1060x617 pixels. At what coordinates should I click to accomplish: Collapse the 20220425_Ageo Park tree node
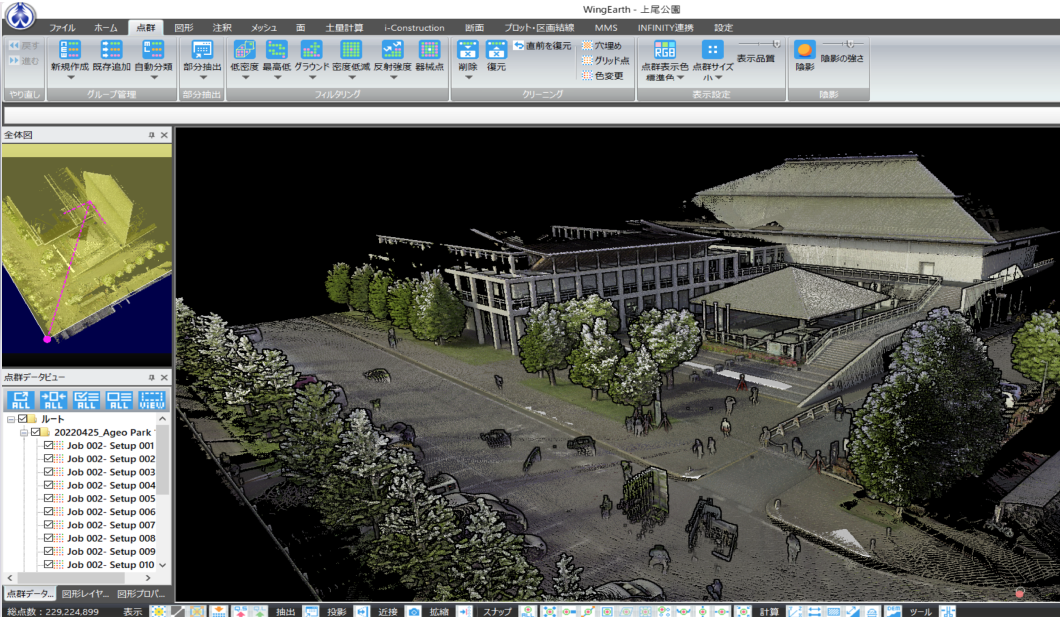click(x=22, y=432)
